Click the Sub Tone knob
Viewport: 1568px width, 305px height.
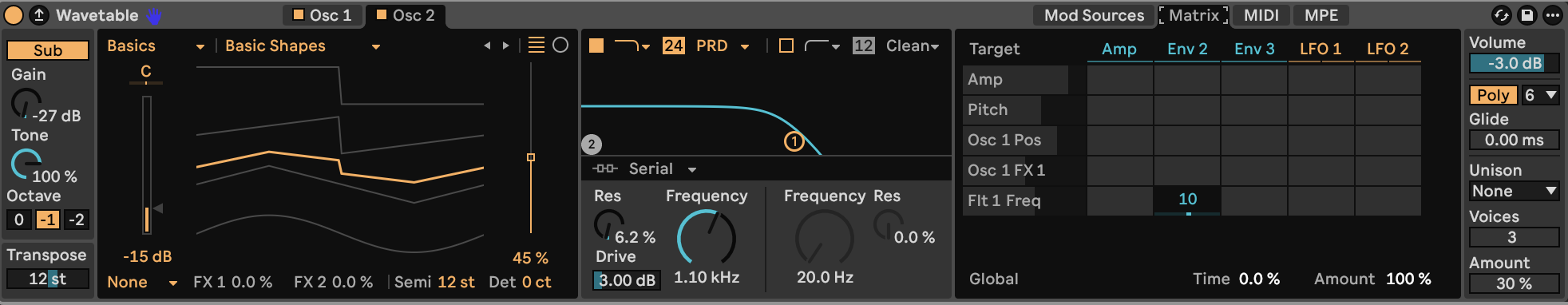26,164
